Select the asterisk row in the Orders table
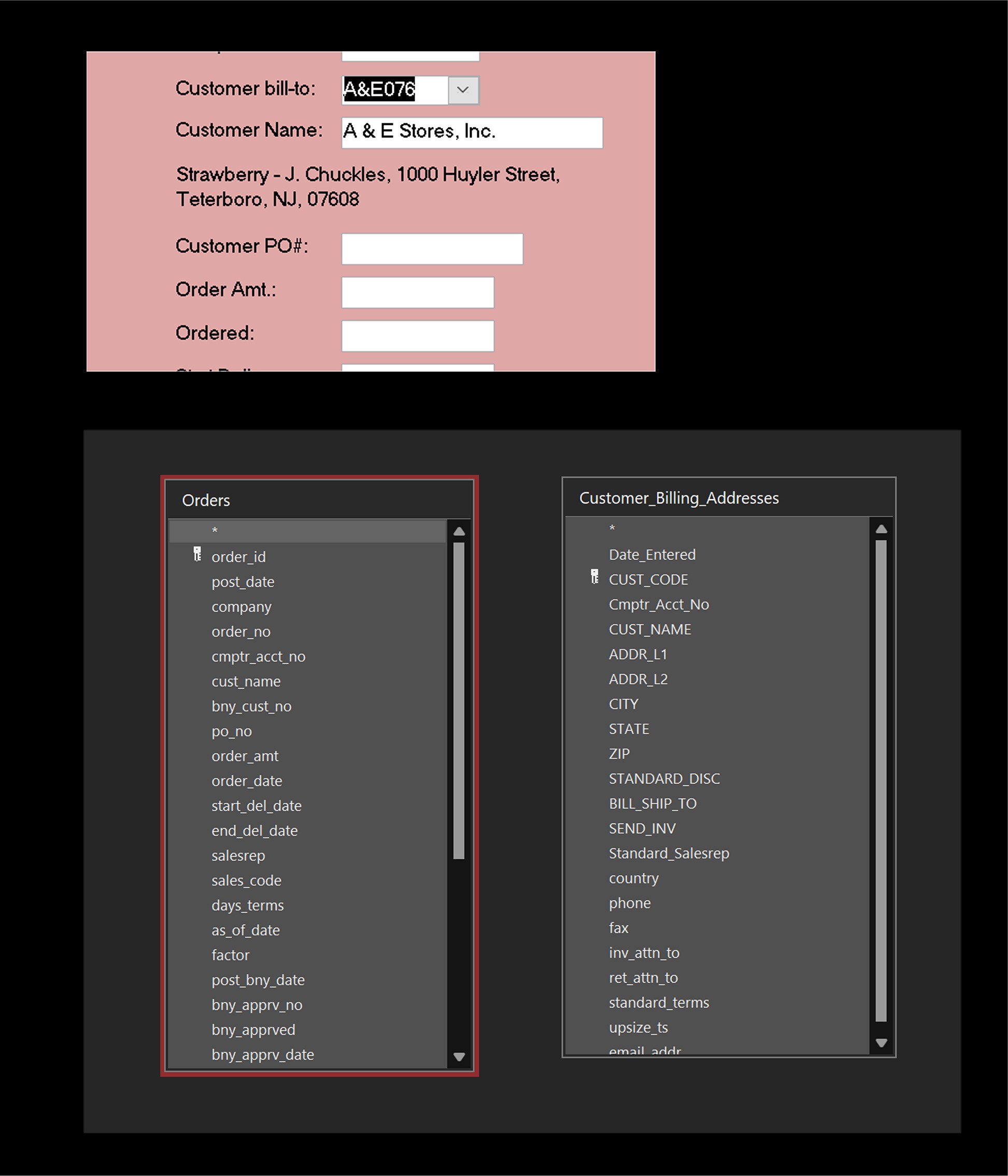The width and height of the screenshot is (1008, 1176). pyautogui.click(x=308, y=531)
